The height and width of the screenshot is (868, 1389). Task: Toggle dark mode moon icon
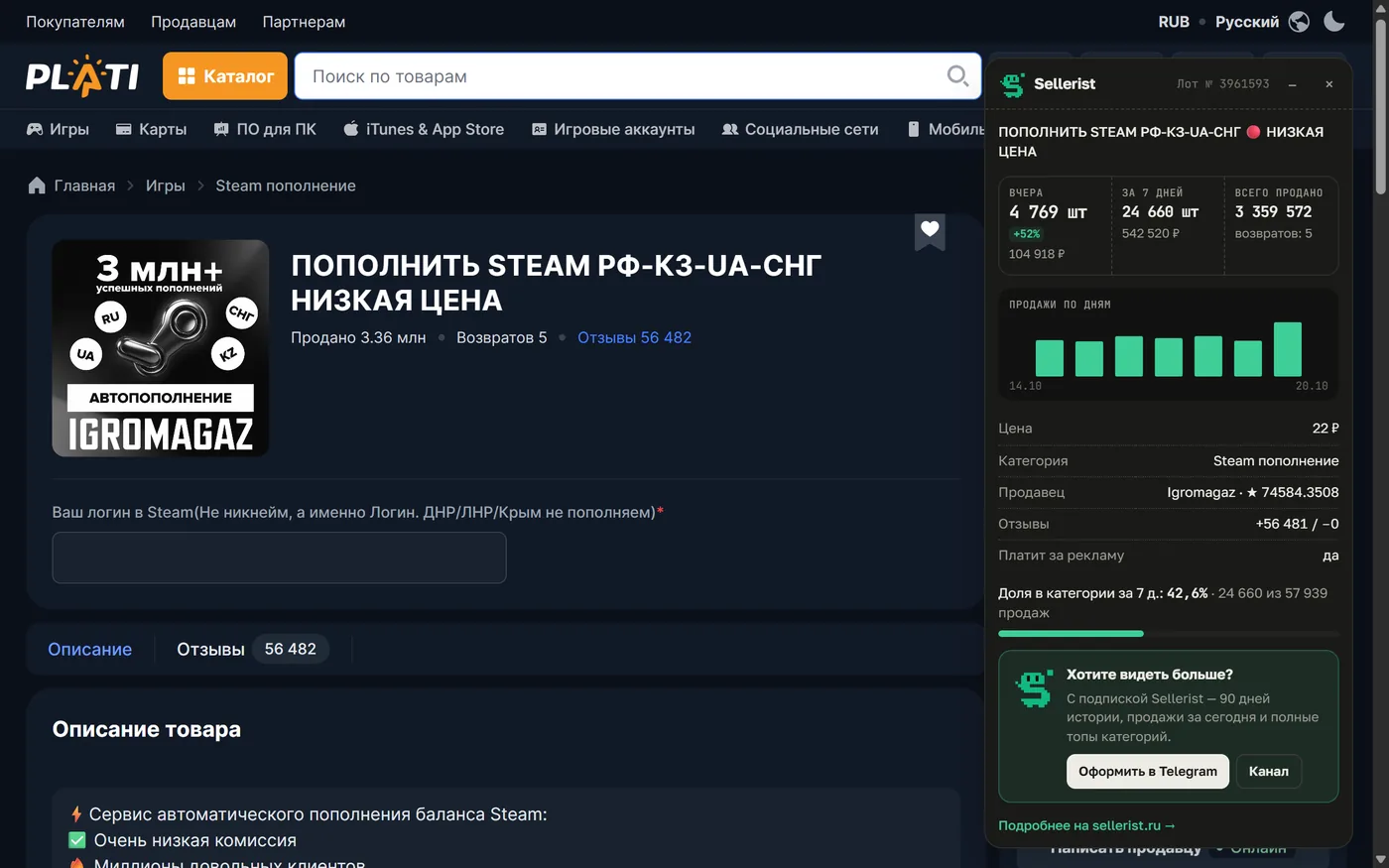point(1334,21)
